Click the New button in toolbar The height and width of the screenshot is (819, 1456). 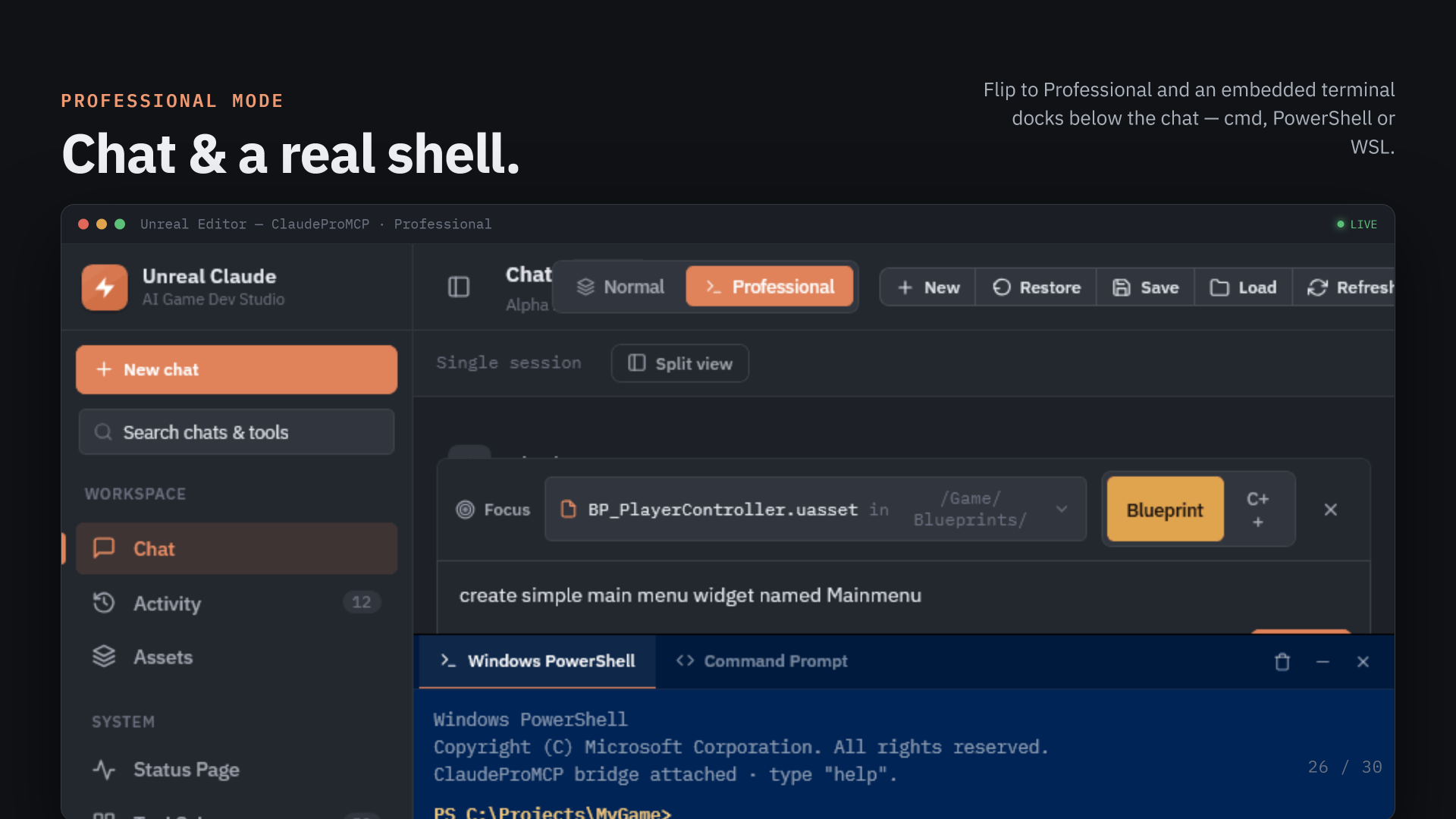pyautogui.click(x=927, y=287)
